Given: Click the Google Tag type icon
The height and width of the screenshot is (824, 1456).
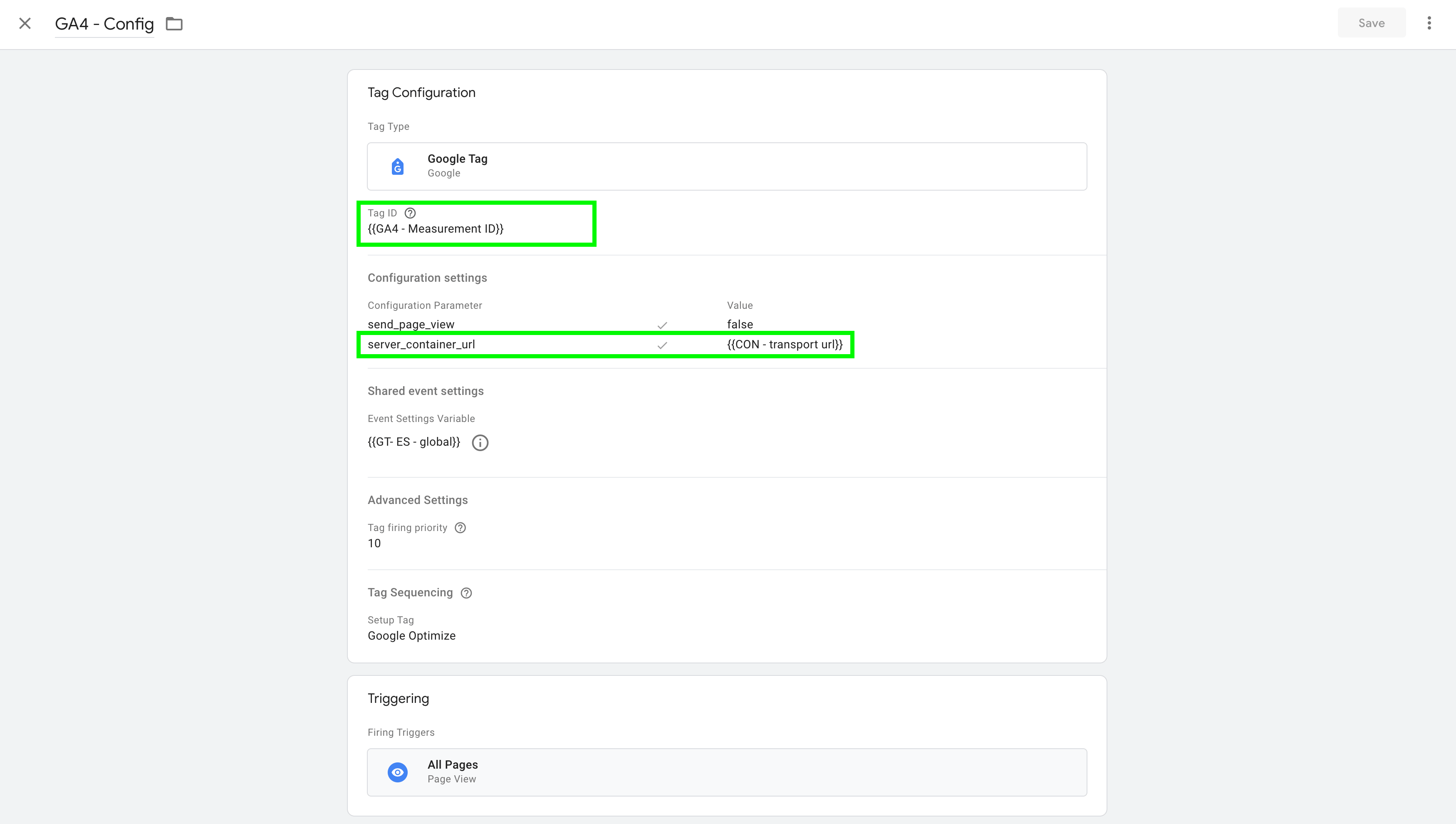Looking at the screenshot, I should point(398,166).
